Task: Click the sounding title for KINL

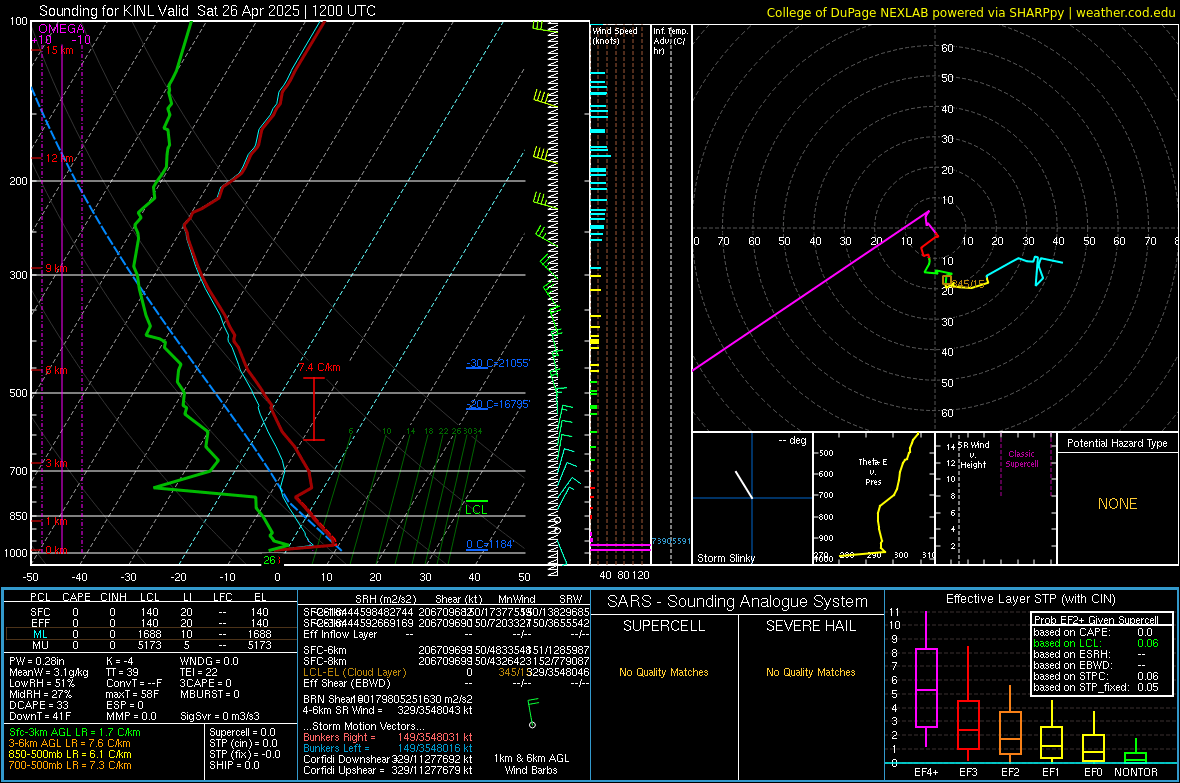Action: pos(207,11)
